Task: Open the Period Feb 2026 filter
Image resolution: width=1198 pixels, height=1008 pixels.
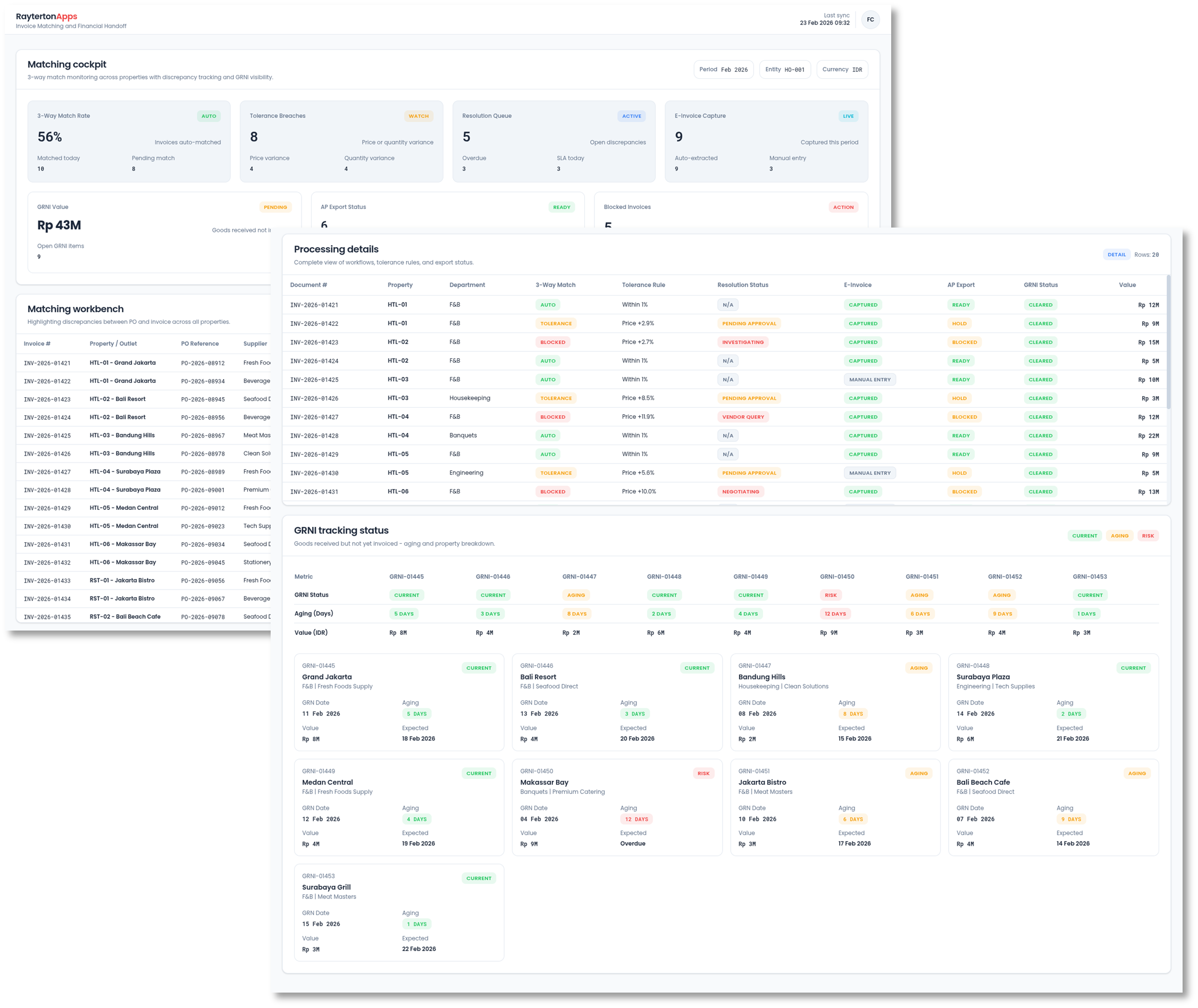Action: tap(724, 69)
